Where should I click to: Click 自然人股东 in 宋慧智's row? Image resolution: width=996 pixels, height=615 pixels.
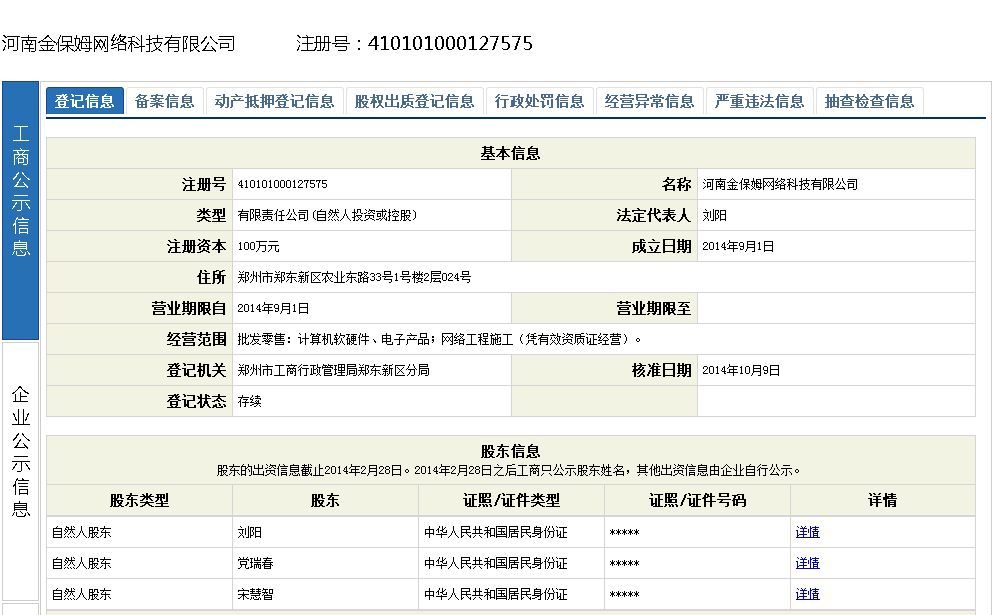click(81, 595)
